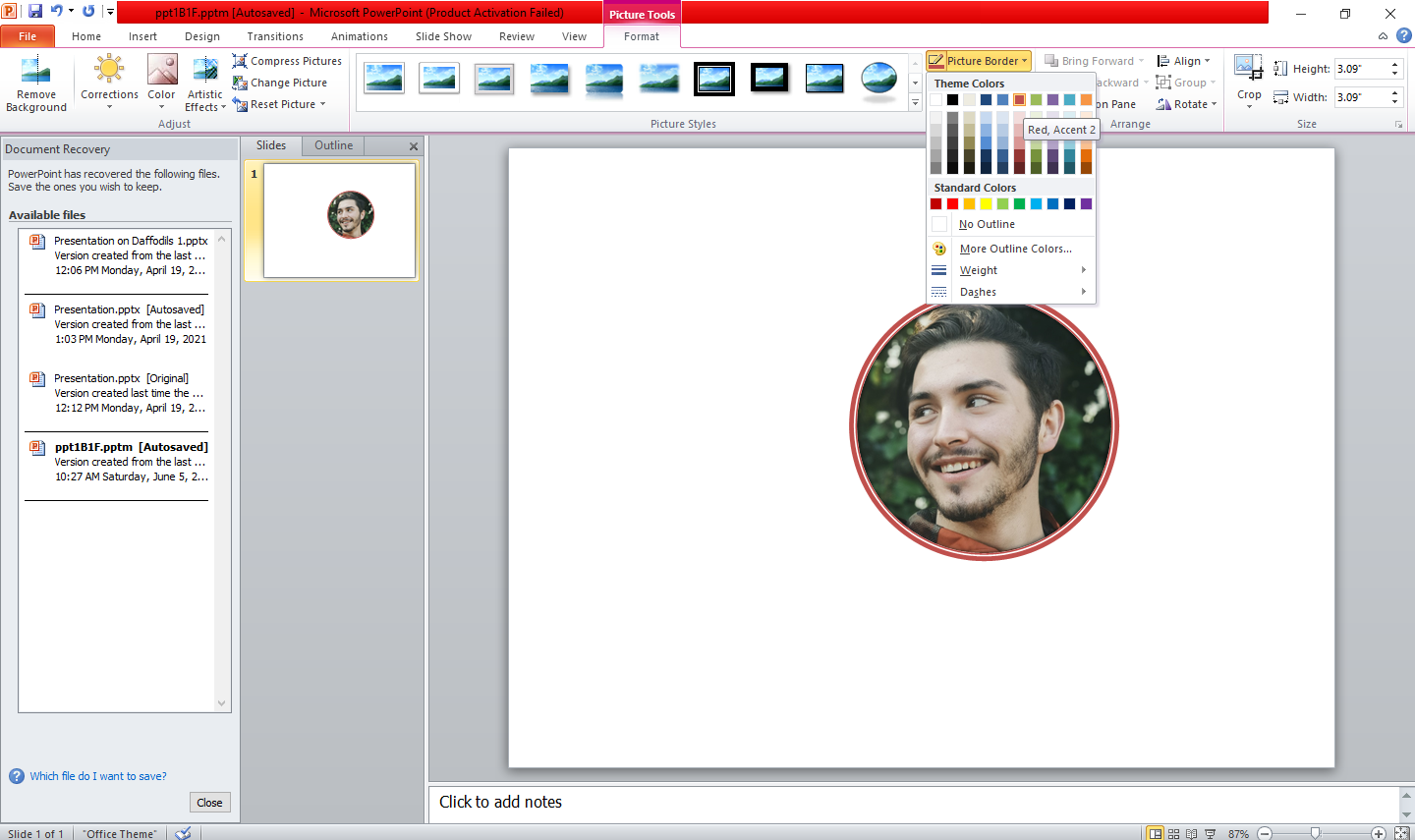The height and width of the screenshot is (840, 1415).
Task: Expand the Picture Styles gallery
Action: (914, 101)
